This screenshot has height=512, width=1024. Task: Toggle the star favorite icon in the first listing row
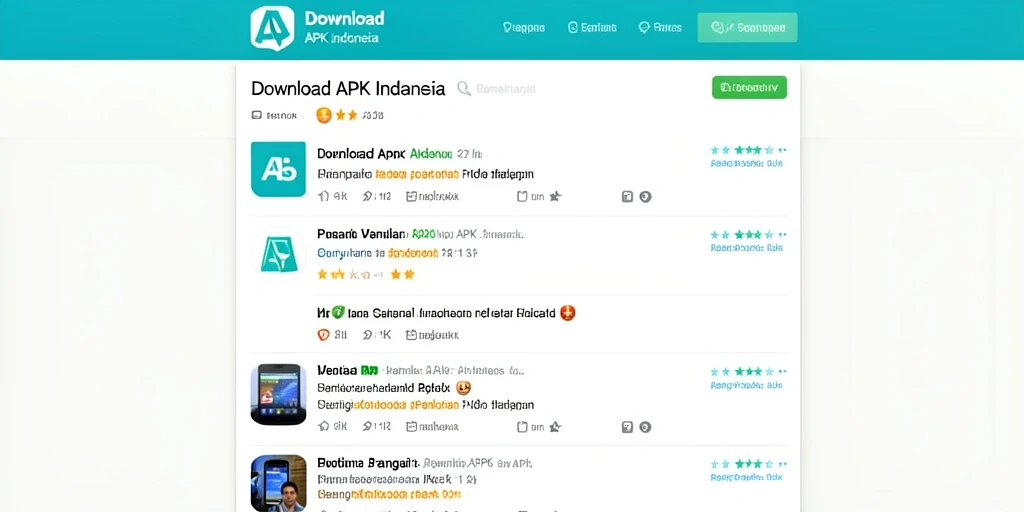555,196
